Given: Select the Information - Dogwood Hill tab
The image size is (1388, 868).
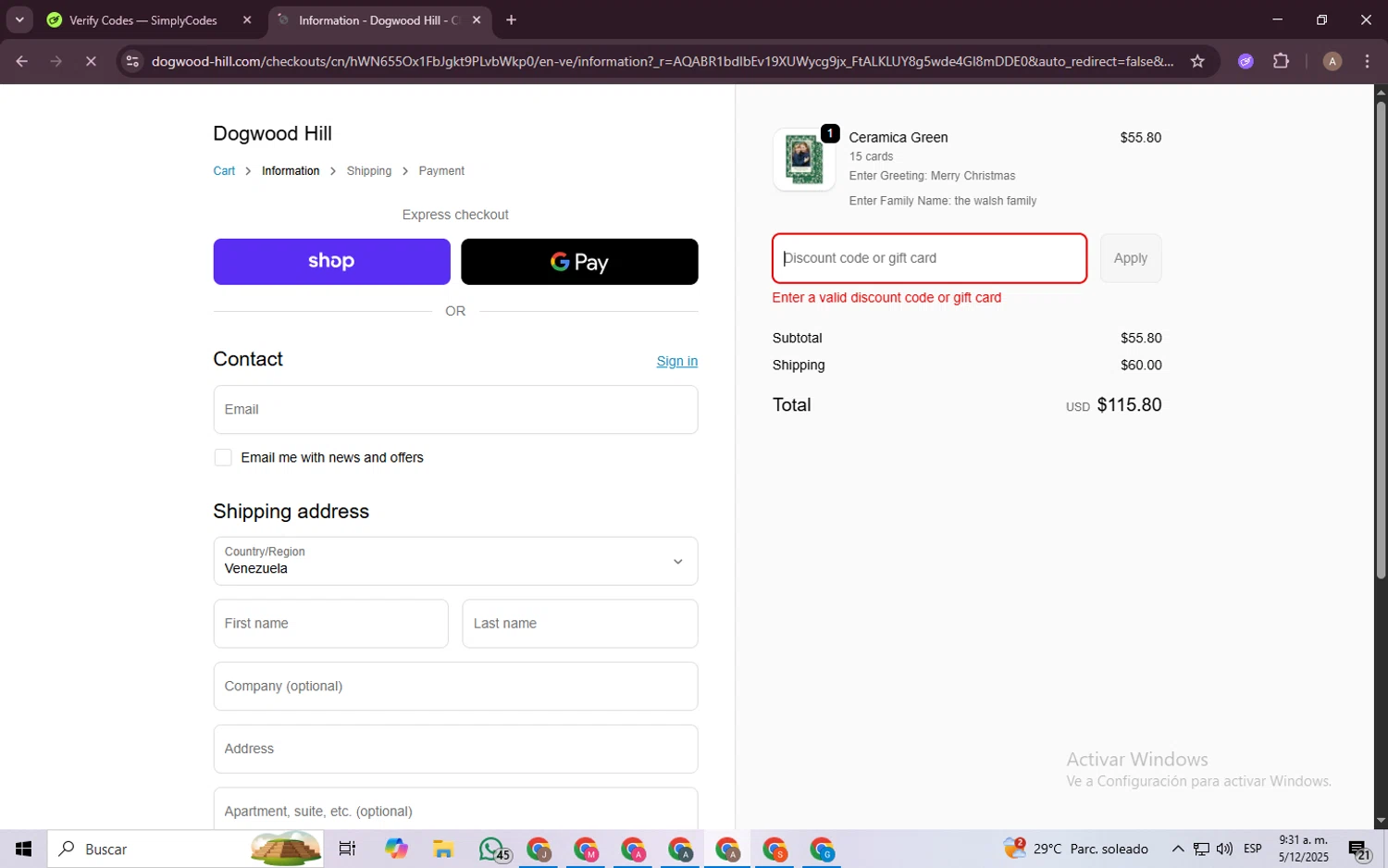Looking at the screenshot, I should (379, 20).
